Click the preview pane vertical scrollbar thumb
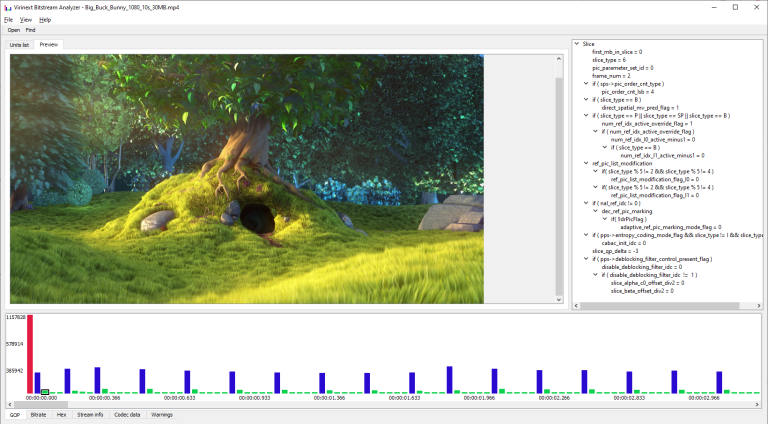The height and width of the screenshot is (424, 768). coord(559,186)
